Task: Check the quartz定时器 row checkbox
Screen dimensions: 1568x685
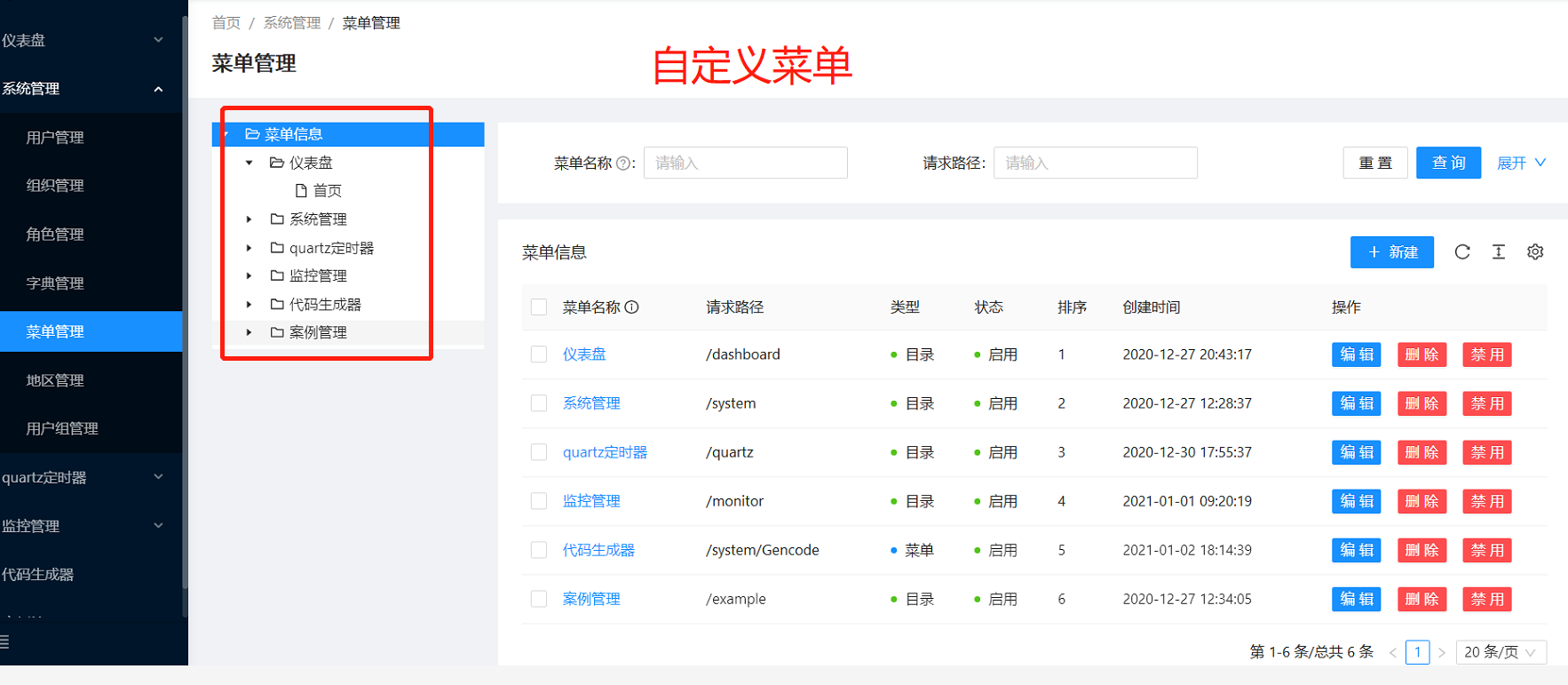Action: [x=539, y=452]
